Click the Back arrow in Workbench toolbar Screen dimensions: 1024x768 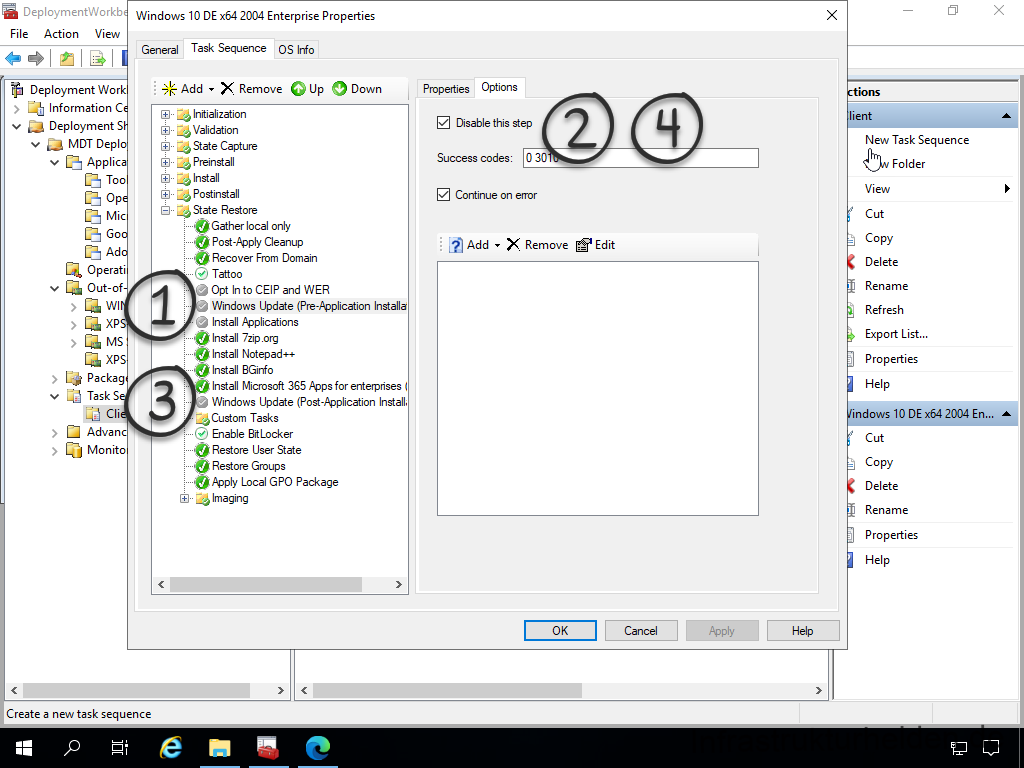click(13, 58)
